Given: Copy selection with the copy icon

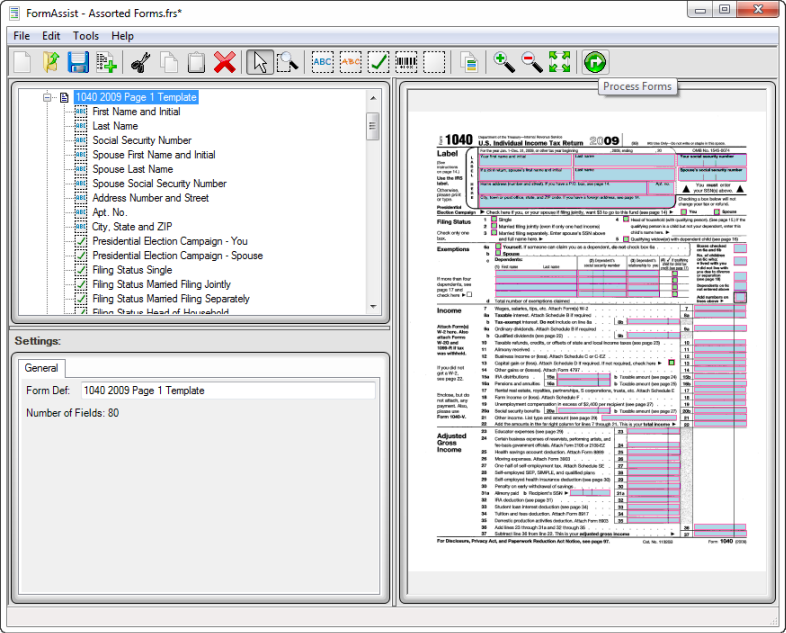Looking at the screenshot, I should pos(169,63).
